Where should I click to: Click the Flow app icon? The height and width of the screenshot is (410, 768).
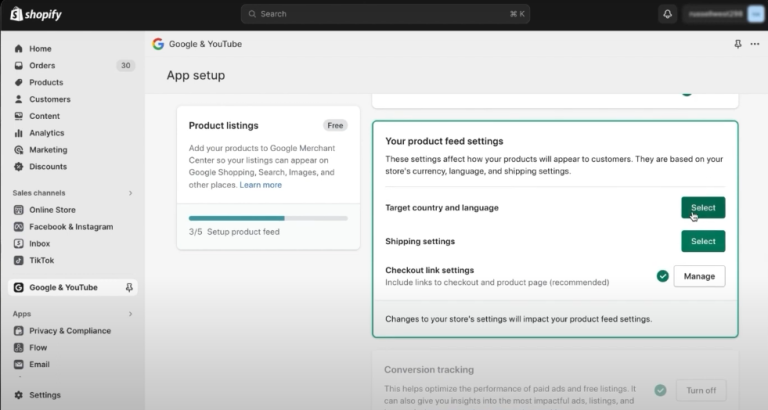coord(19,348)
